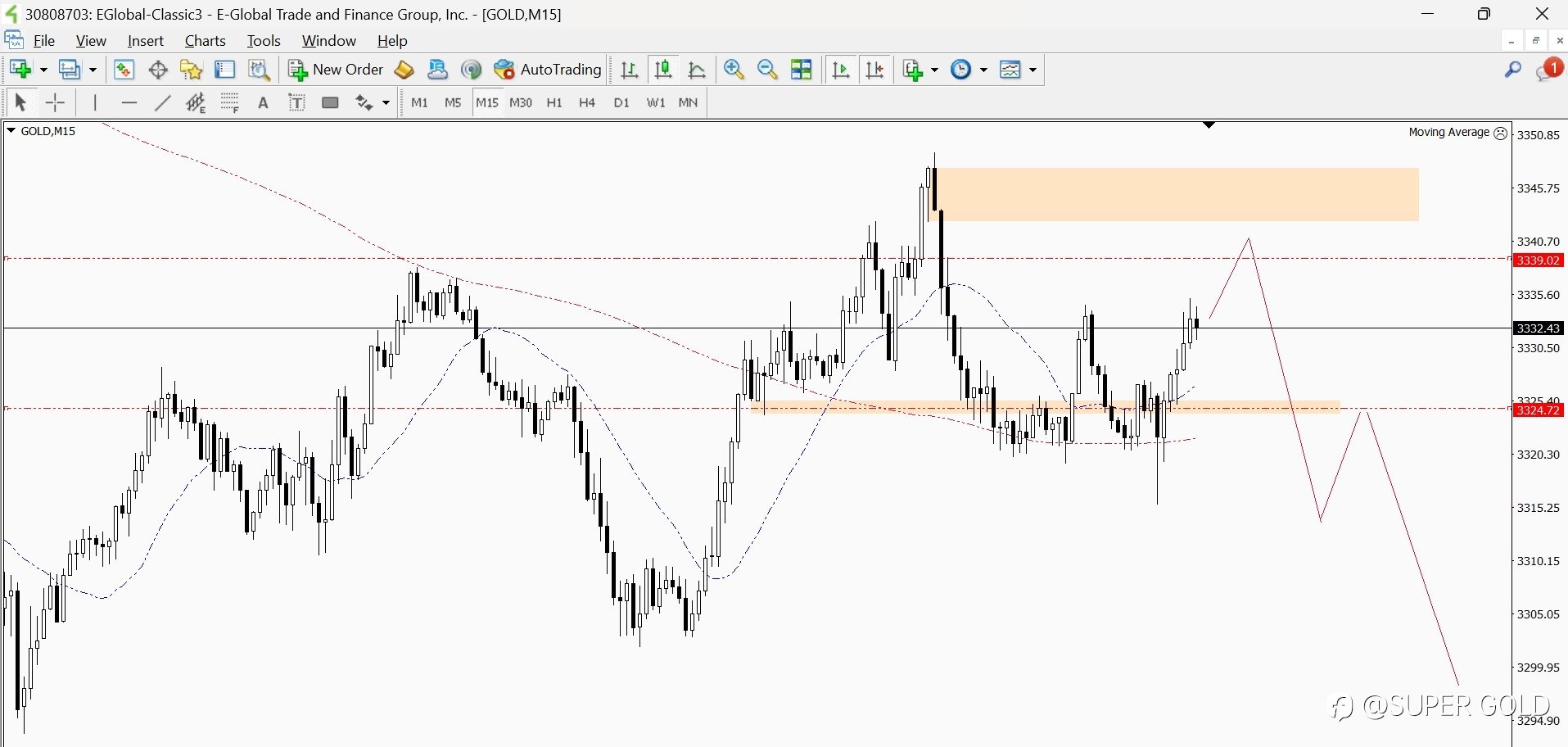Screen dimensions: 1568x747
Task: Toggle Auto Scroll of chart
Action: click(x=841, y=70)
